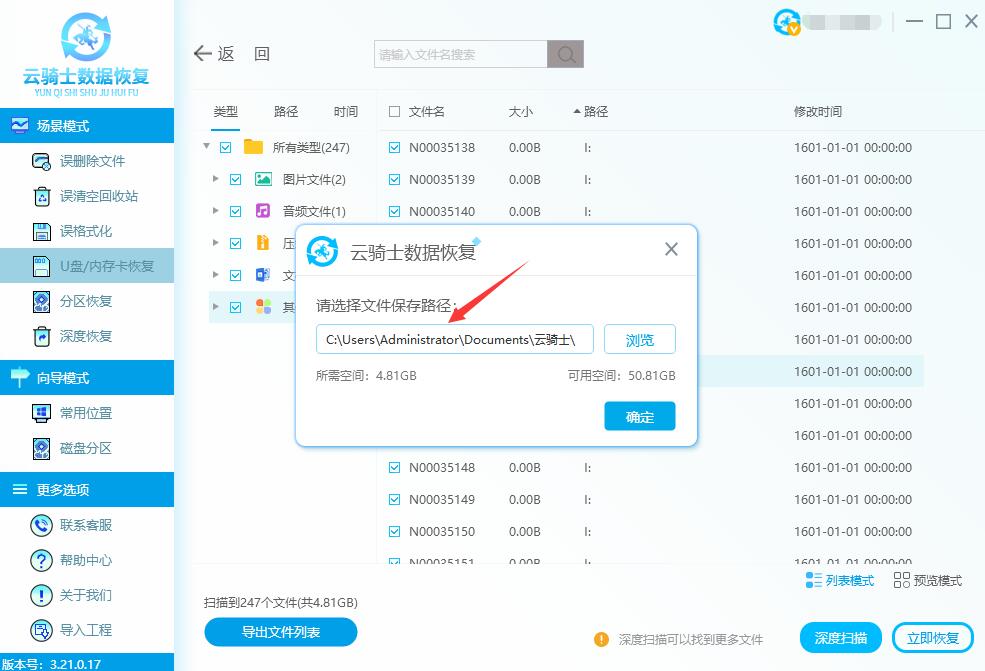Screen dimensions: 985x671
Task: Toggle the 图片文件(2) checkbox
Action: coord(236,180)
